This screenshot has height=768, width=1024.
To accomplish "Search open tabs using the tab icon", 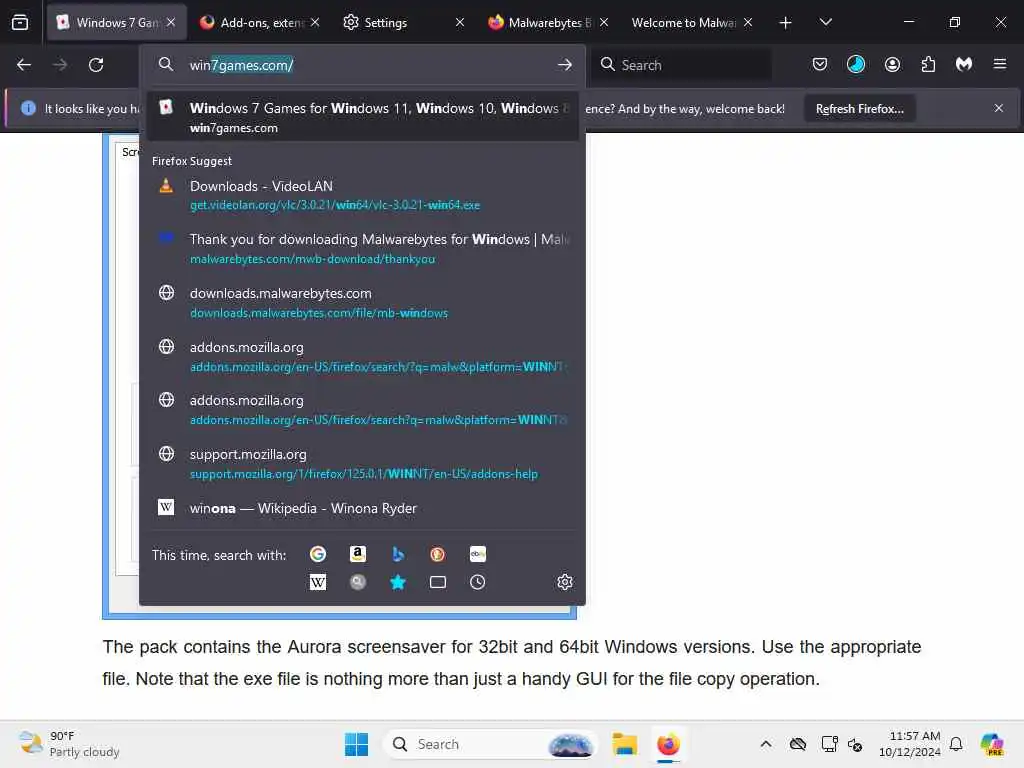I will point(438,582).
